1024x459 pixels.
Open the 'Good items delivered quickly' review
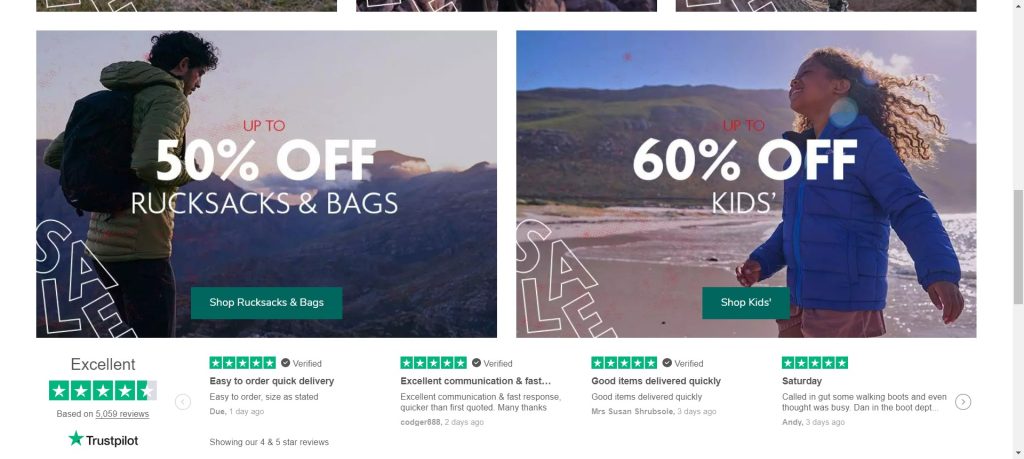(x=656, y=381)
